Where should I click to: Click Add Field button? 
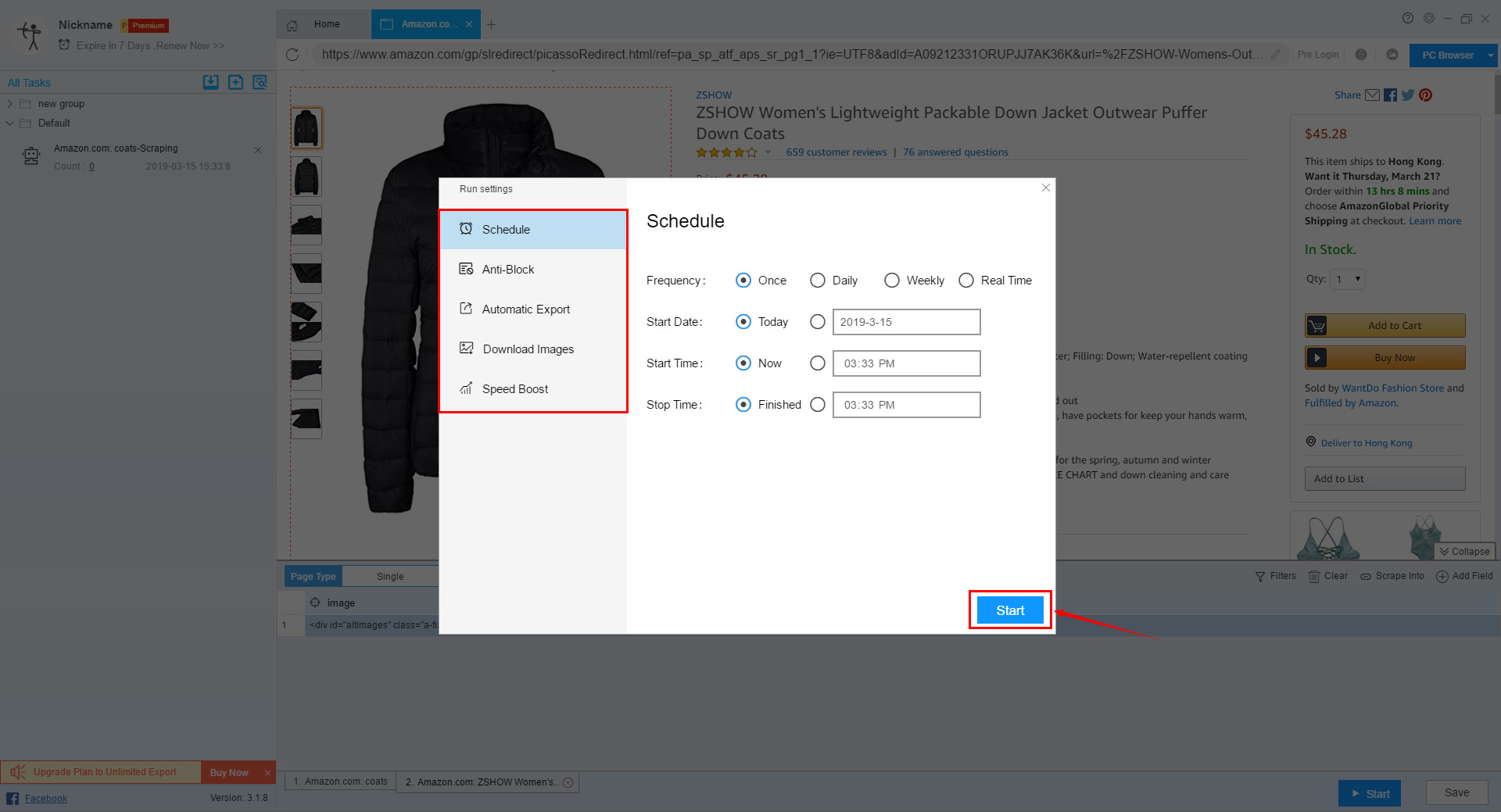click(x=1465, y=576)
